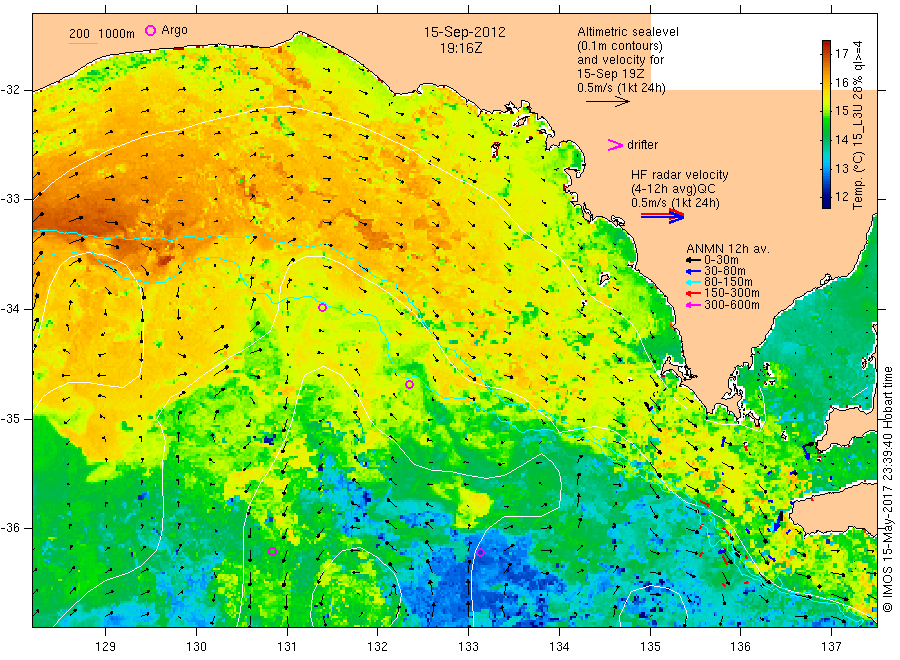
Task: Click the latitude axis label '-33'
Action: pos(10,199)
